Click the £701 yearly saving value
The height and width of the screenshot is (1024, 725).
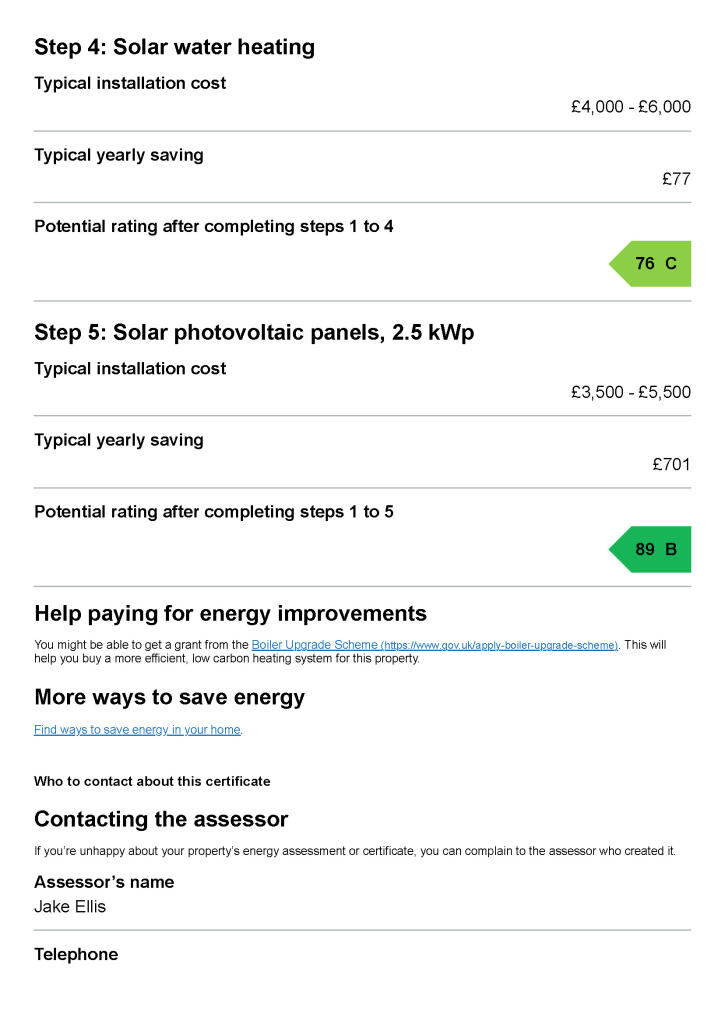tap(671, 464)
